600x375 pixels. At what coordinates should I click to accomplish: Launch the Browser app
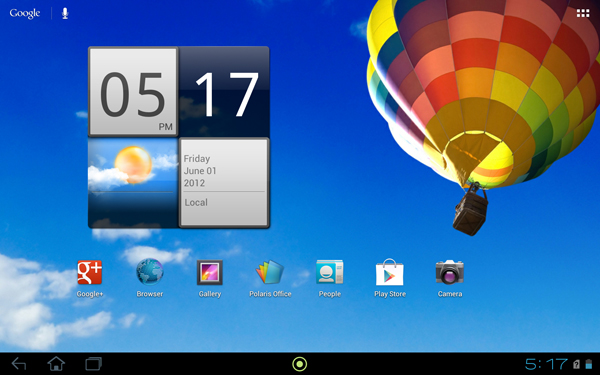pyautogui.click(x=150, y=278)
